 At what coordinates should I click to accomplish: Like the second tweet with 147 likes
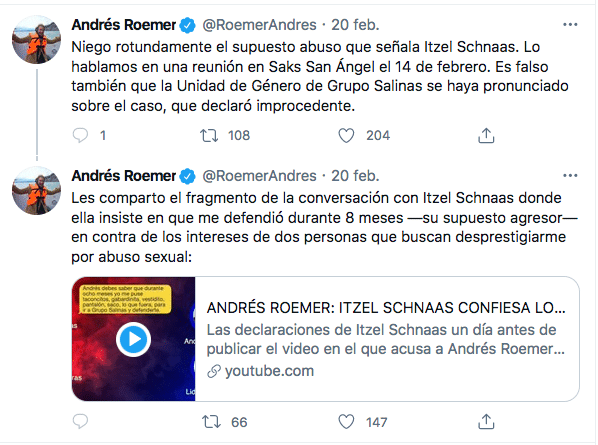346,422
